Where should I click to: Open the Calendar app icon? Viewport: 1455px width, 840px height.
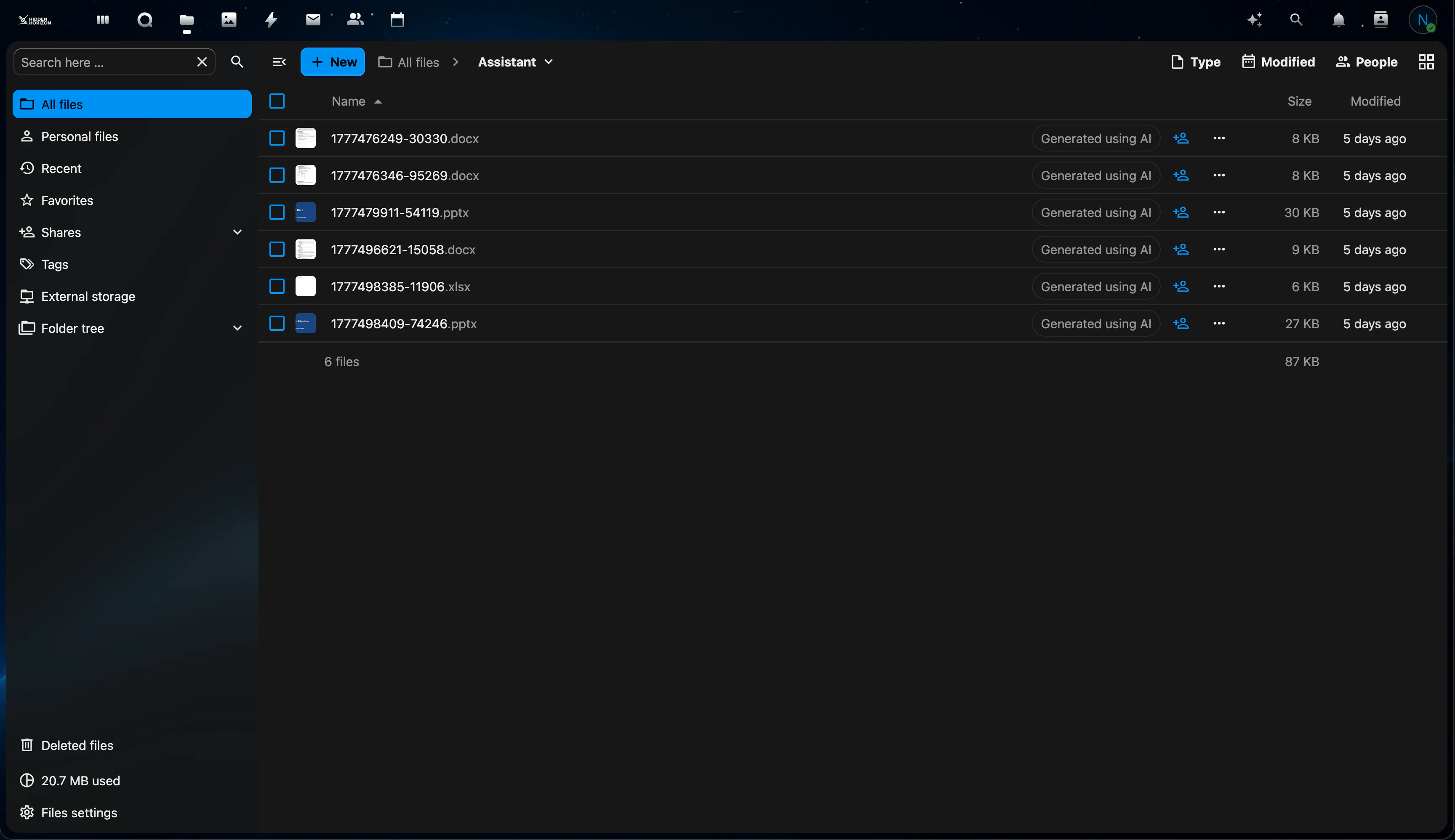397,20
